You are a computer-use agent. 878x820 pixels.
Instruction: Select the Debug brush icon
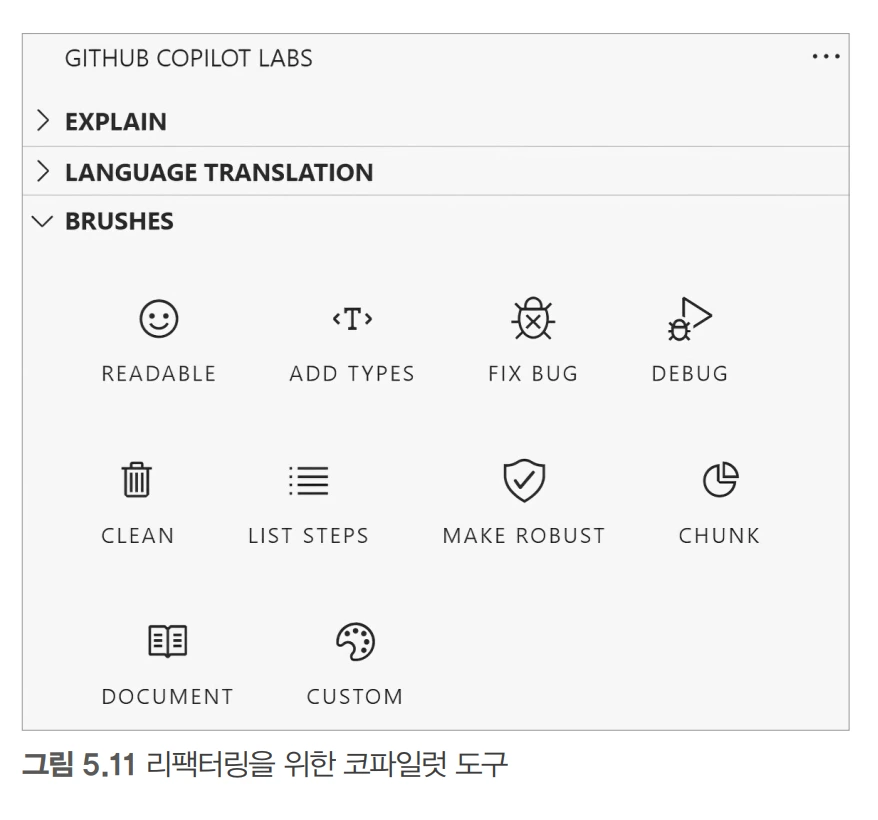coord(689,319)
